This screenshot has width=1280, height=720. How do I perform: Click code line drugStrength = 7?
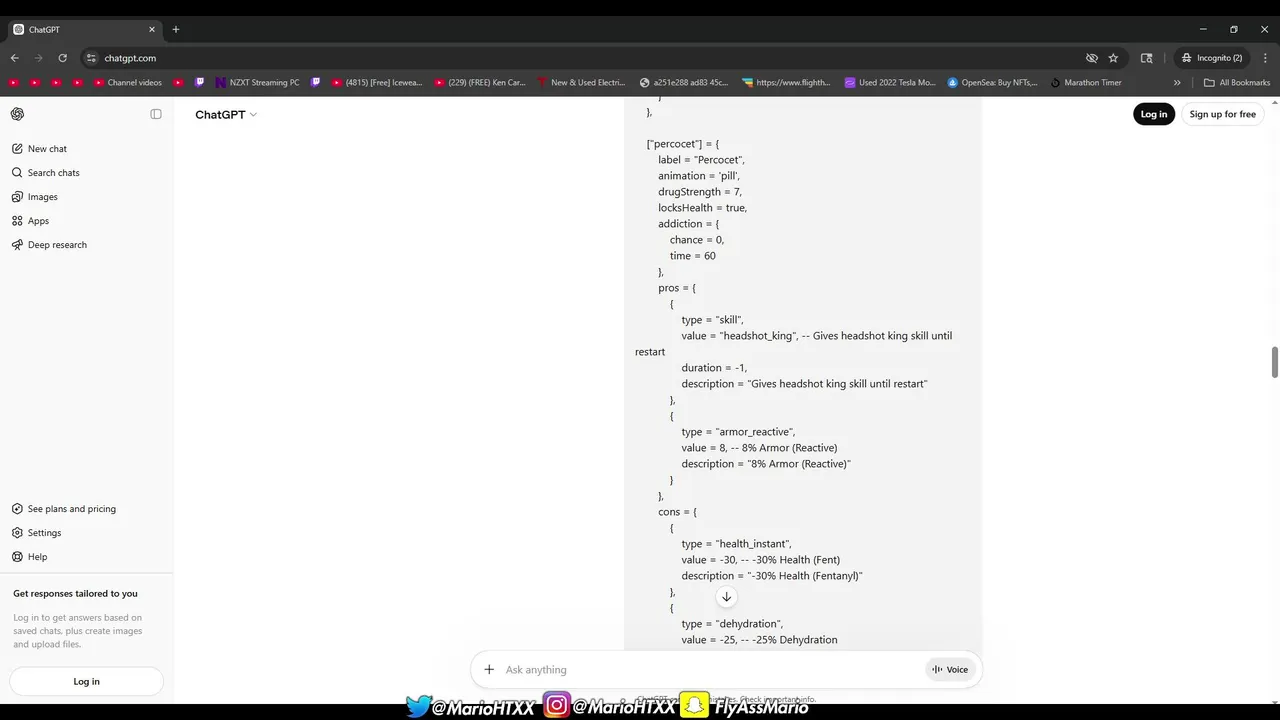click(x=700, y=192)
